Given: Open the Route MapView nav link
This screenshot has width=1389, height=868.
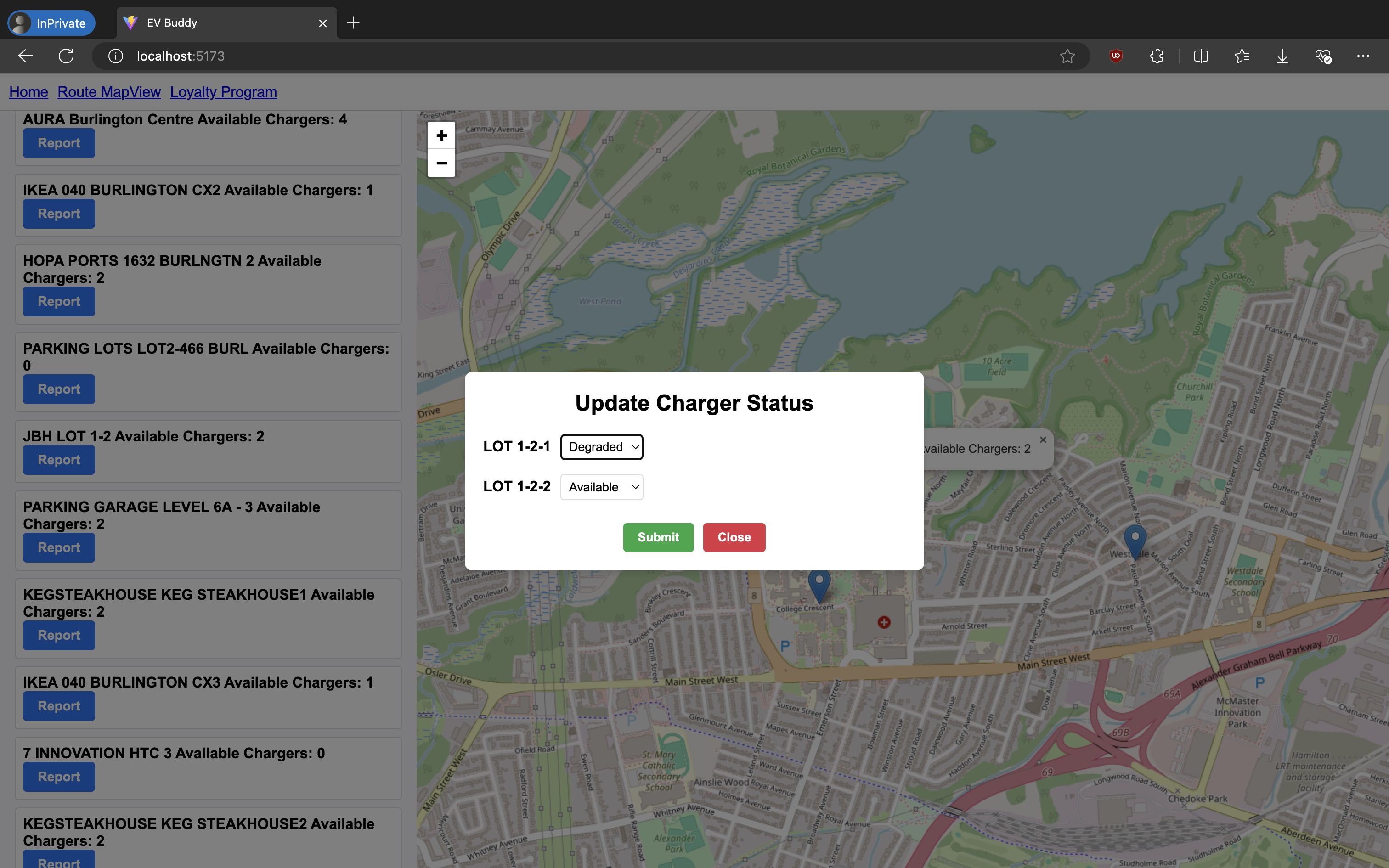Looking at the screenshot, I should (109, 92).
